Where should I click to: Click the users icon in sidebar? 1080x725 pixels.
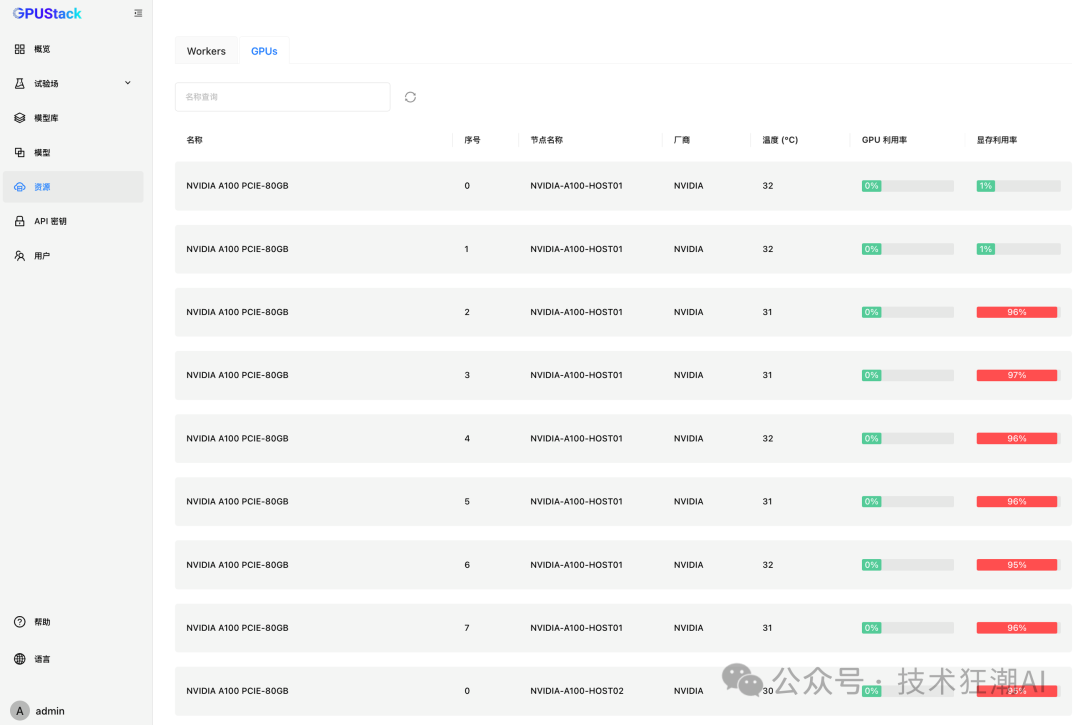tap(20, 256)
